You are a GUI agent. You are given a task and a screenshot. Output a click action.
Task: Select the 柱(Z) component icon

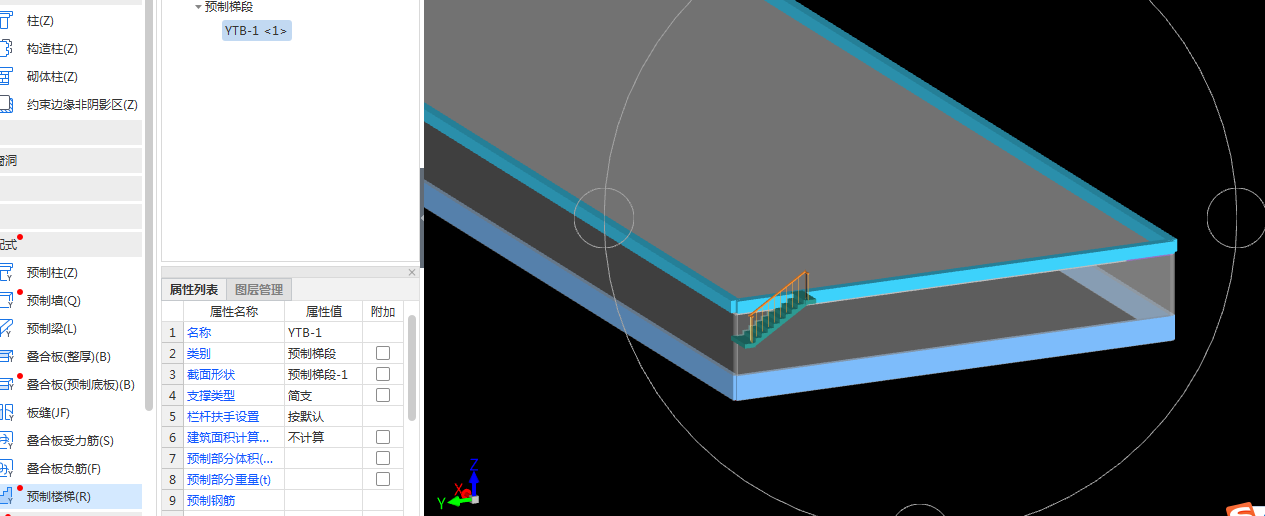7,20
